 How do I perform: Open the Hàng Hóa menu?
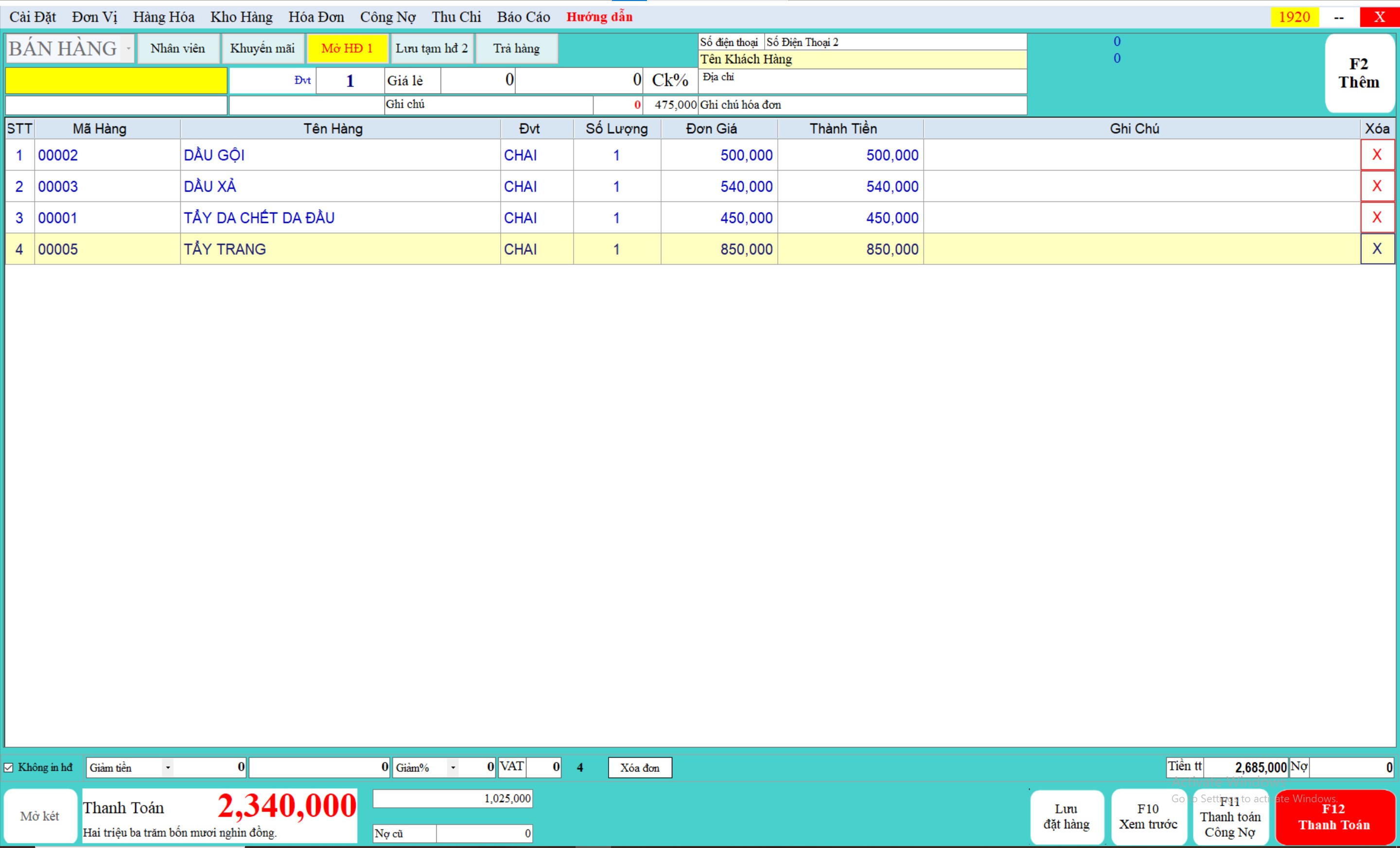tap(164, 17)
